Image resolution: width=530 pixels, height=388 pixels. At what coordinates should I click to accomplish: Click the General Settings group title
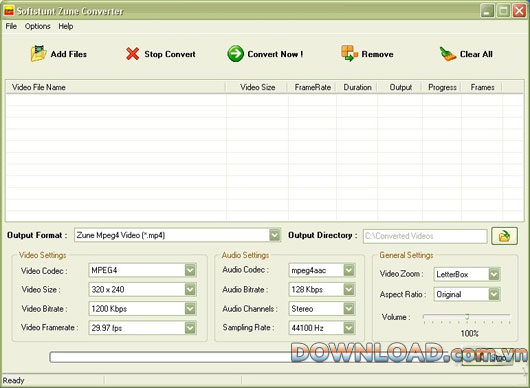click(406, 255)
